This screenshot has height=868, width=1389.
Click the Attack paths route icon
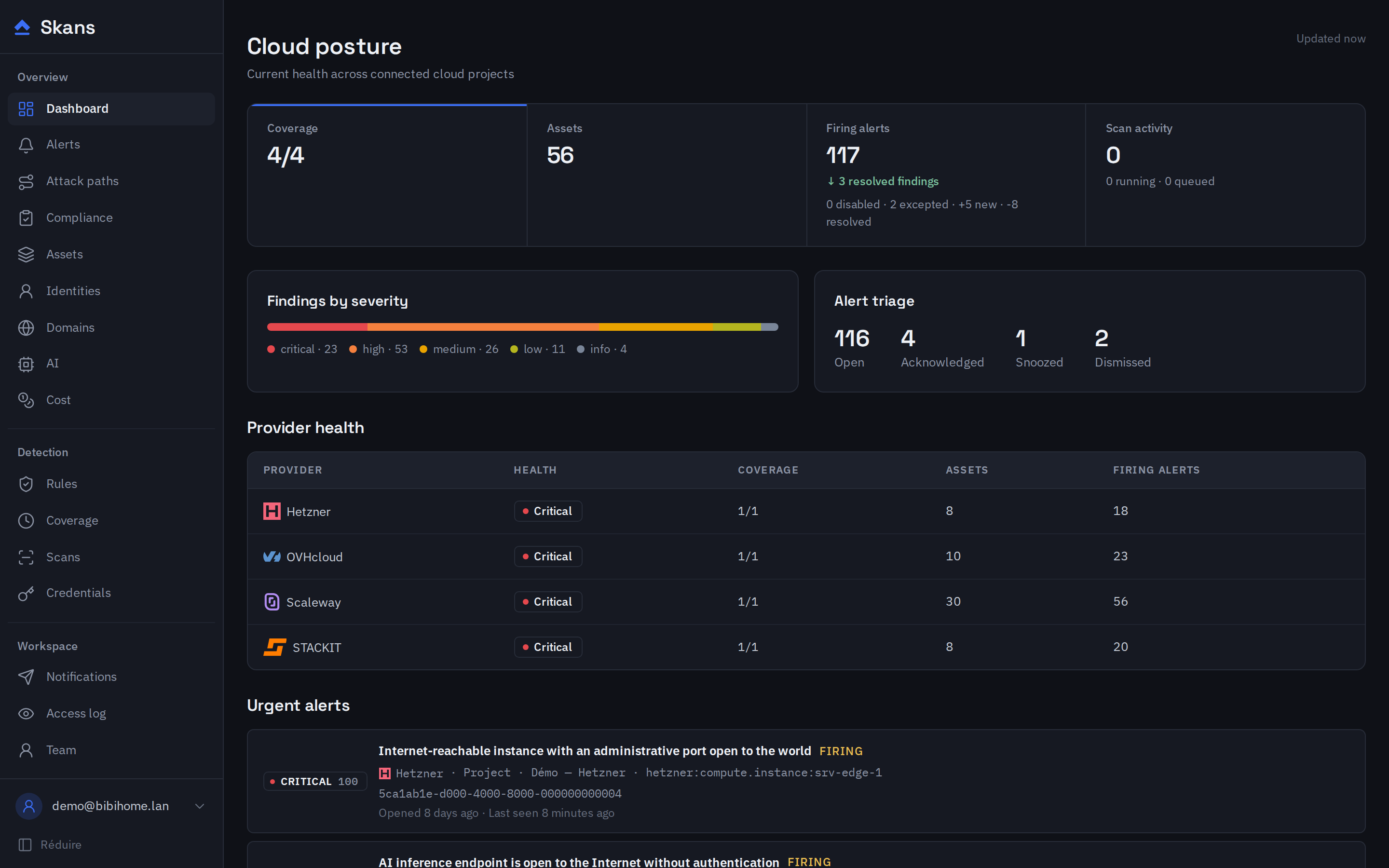(26, 181)
